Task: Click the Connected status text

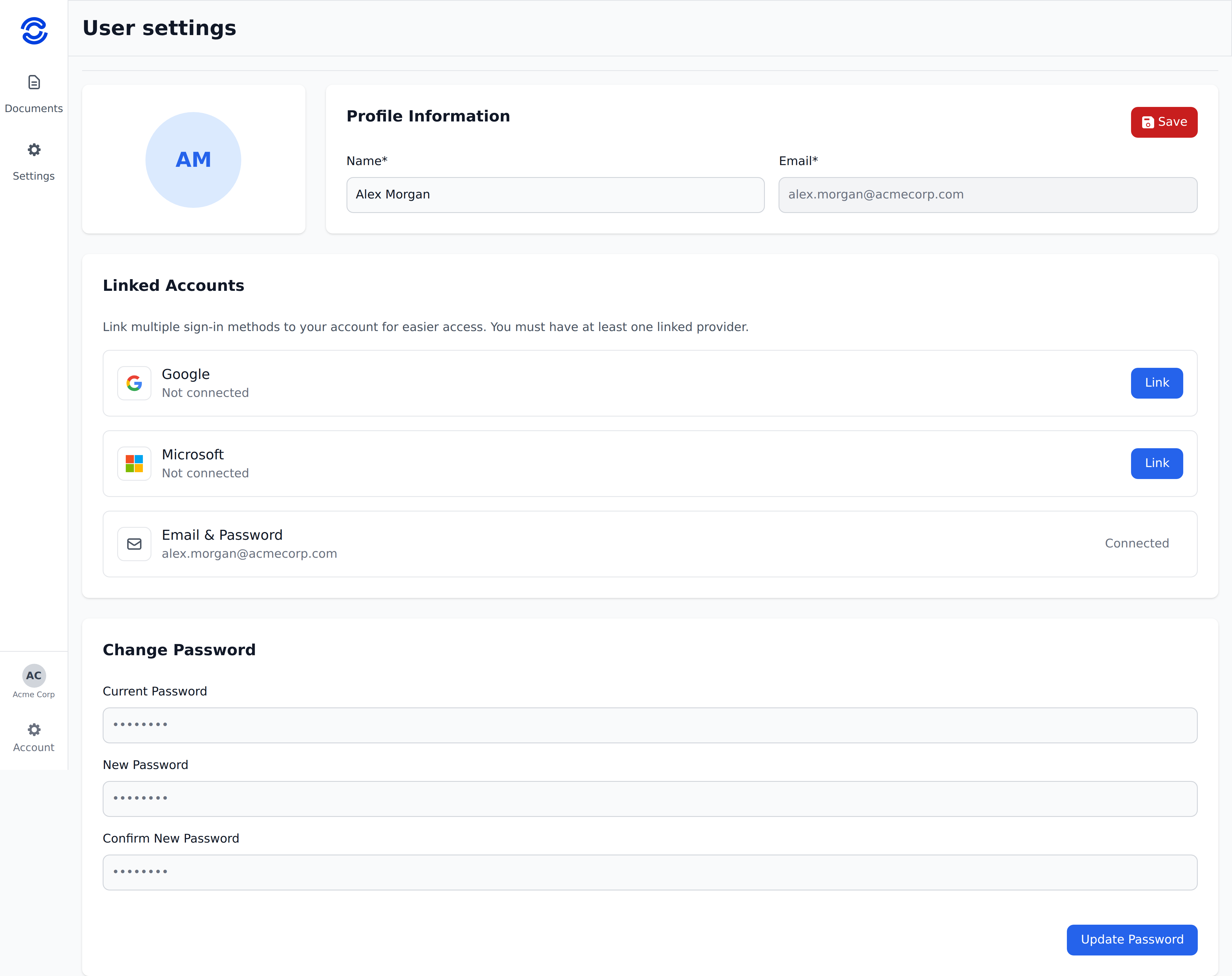Action: coord(1136,543)
